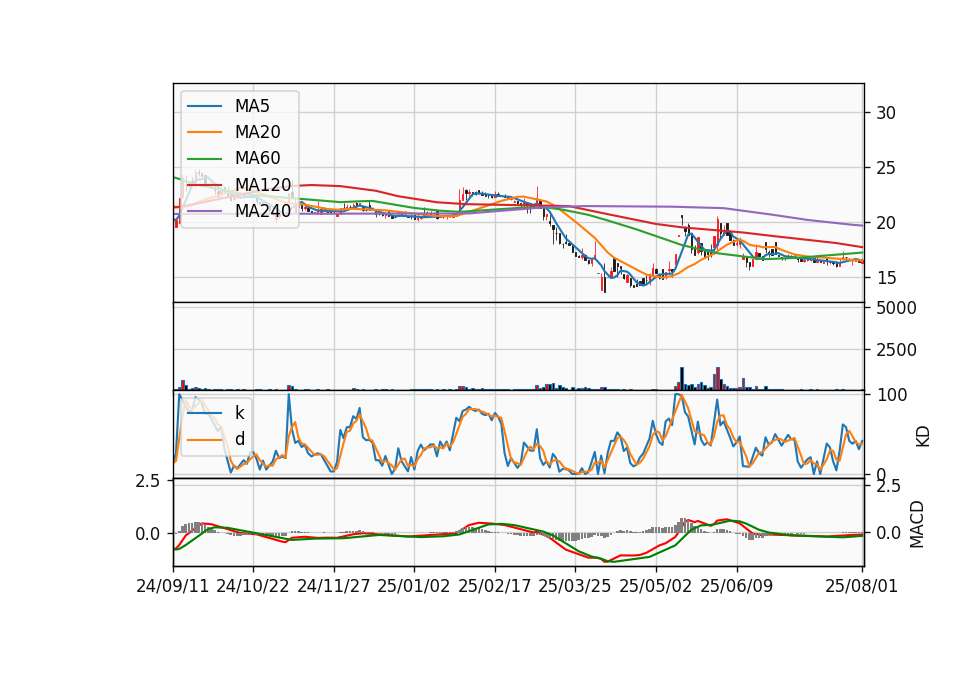Click the orange MA20 legend line sample
The image size is (960, 690).
[204, 132]
